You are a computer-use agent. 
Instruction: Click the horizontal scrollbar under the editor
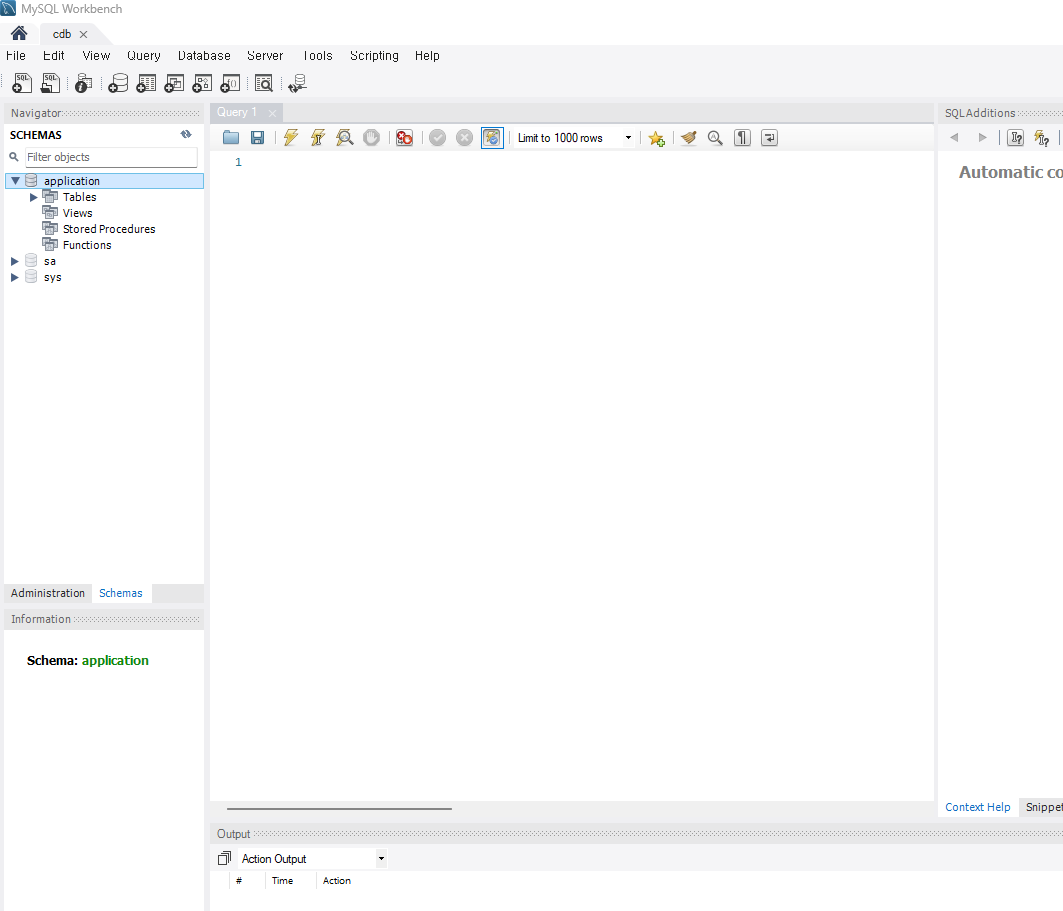[x=339, y=809]
